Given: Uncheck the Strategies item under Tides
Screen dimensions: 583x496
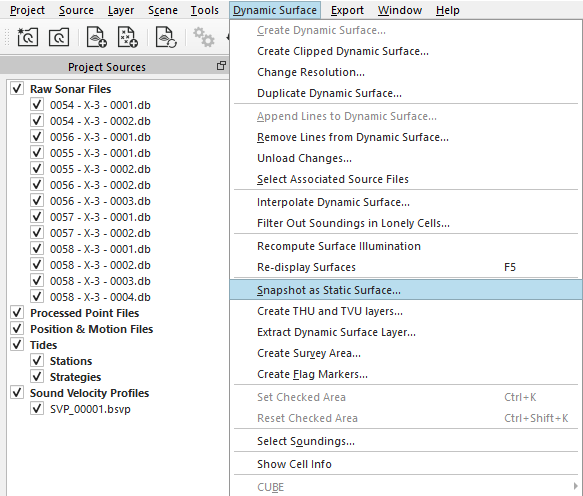Looking at the screenshot, I should (x=37, y=377).
